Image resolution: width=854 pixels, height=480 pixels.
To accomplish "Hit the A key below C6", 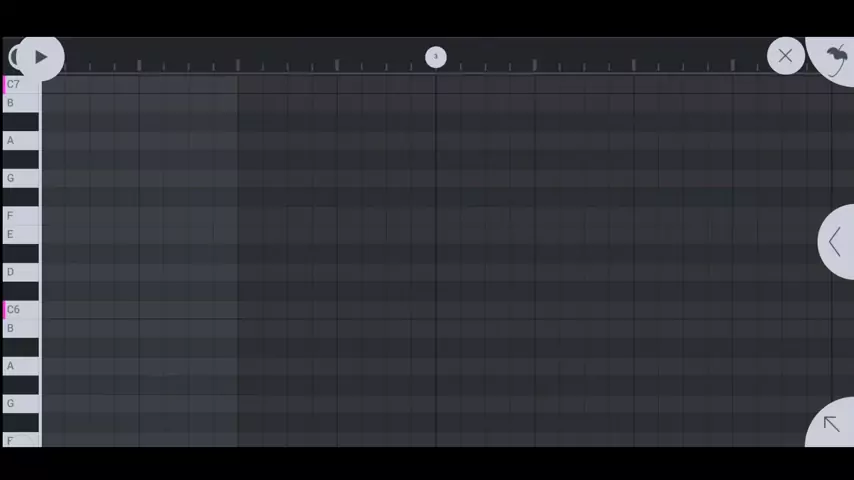I will click(20, 366).
